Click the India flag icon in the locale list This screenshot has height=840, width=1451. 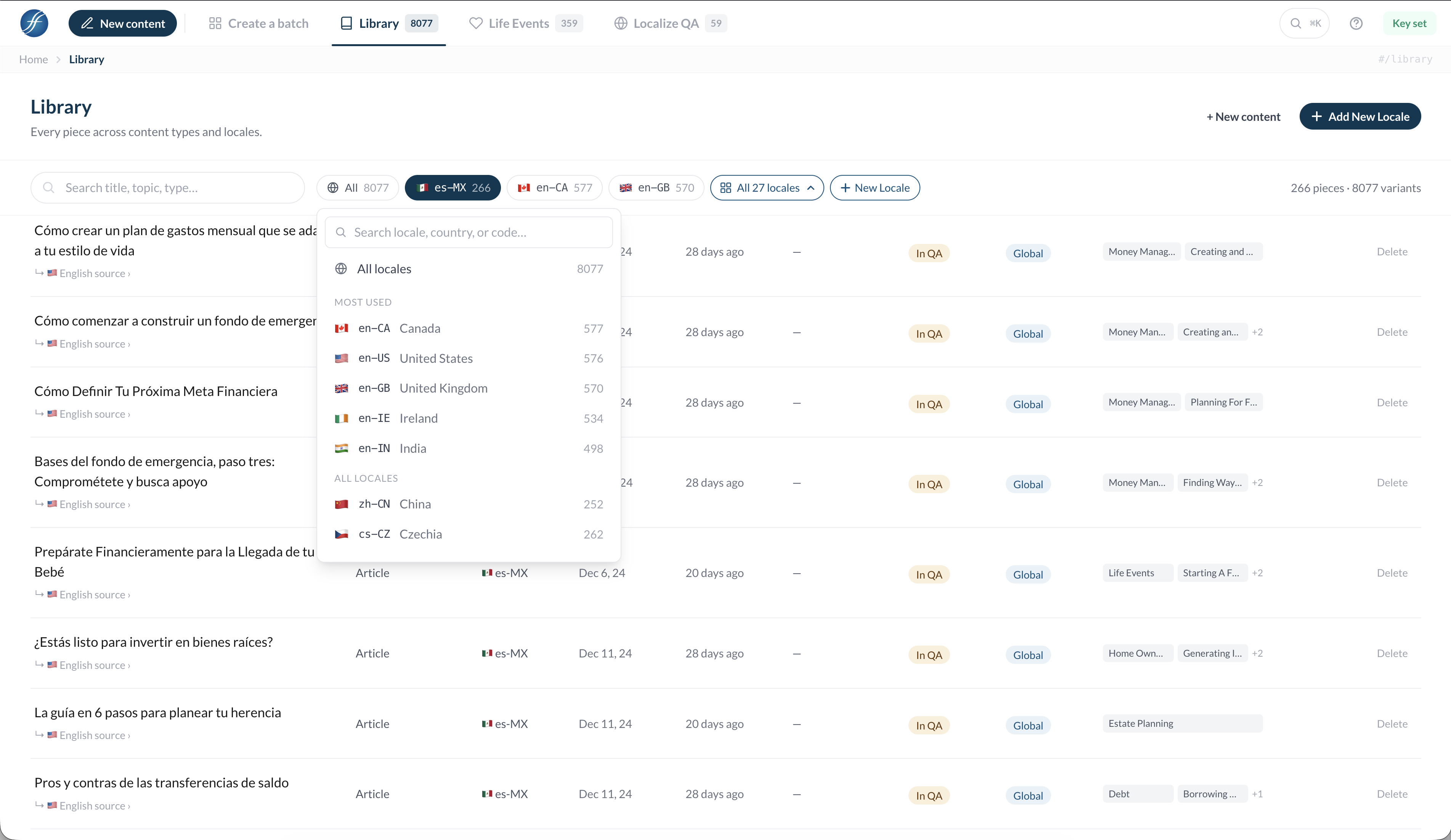(x=342, y=448)
